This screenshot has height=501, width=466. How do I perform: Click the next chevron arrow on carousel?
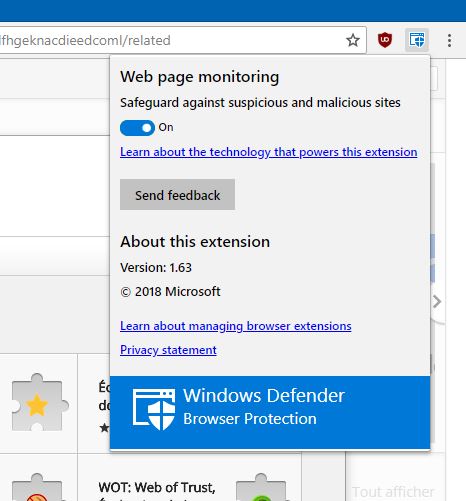click(437, 302)
